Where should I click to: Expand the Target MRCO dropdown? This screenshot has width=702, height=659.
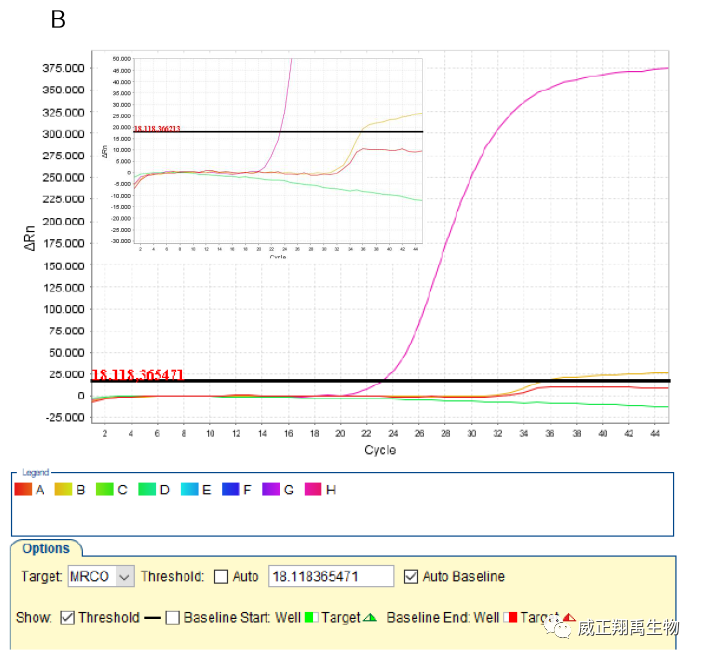124,577
